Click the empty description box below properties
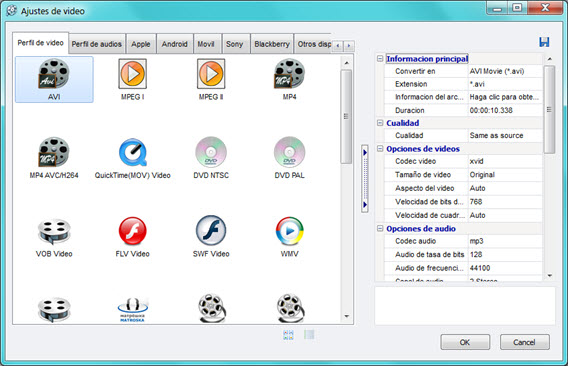 pos(465,305)
